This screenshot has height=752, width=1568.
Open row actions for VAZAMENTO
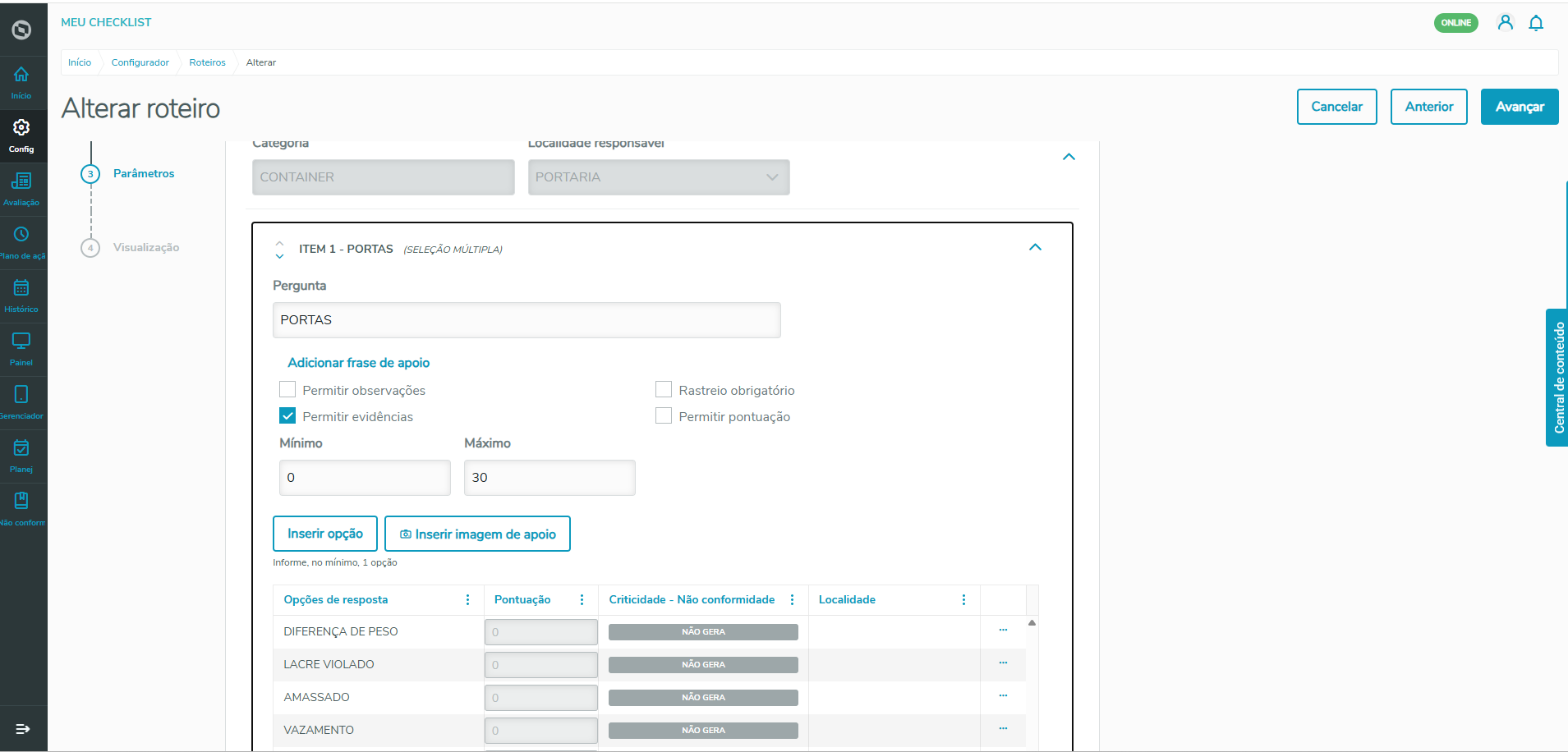pyautogui.click(x=1003, y=729)
